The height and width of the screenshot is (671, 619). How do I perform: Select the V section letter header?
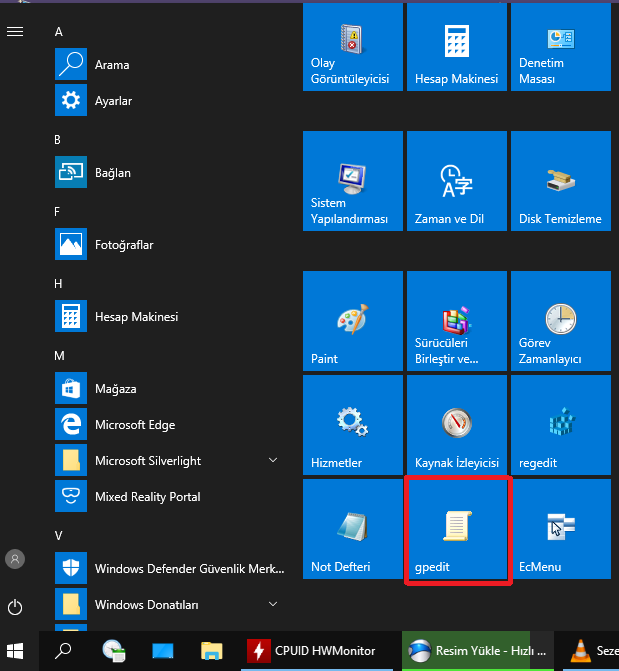(x=58, y=535)
